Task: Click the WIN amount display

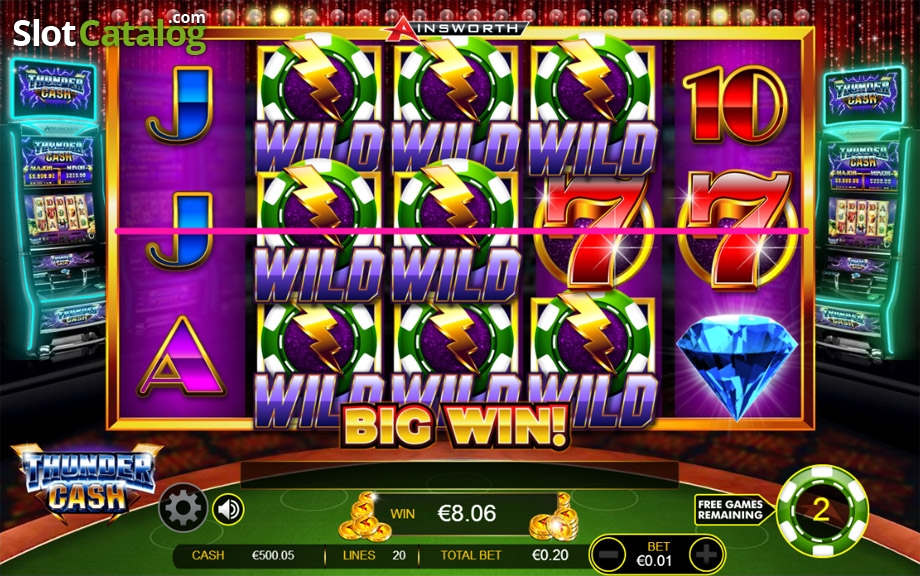Action: pyautogui.click(x=468, y=513)
